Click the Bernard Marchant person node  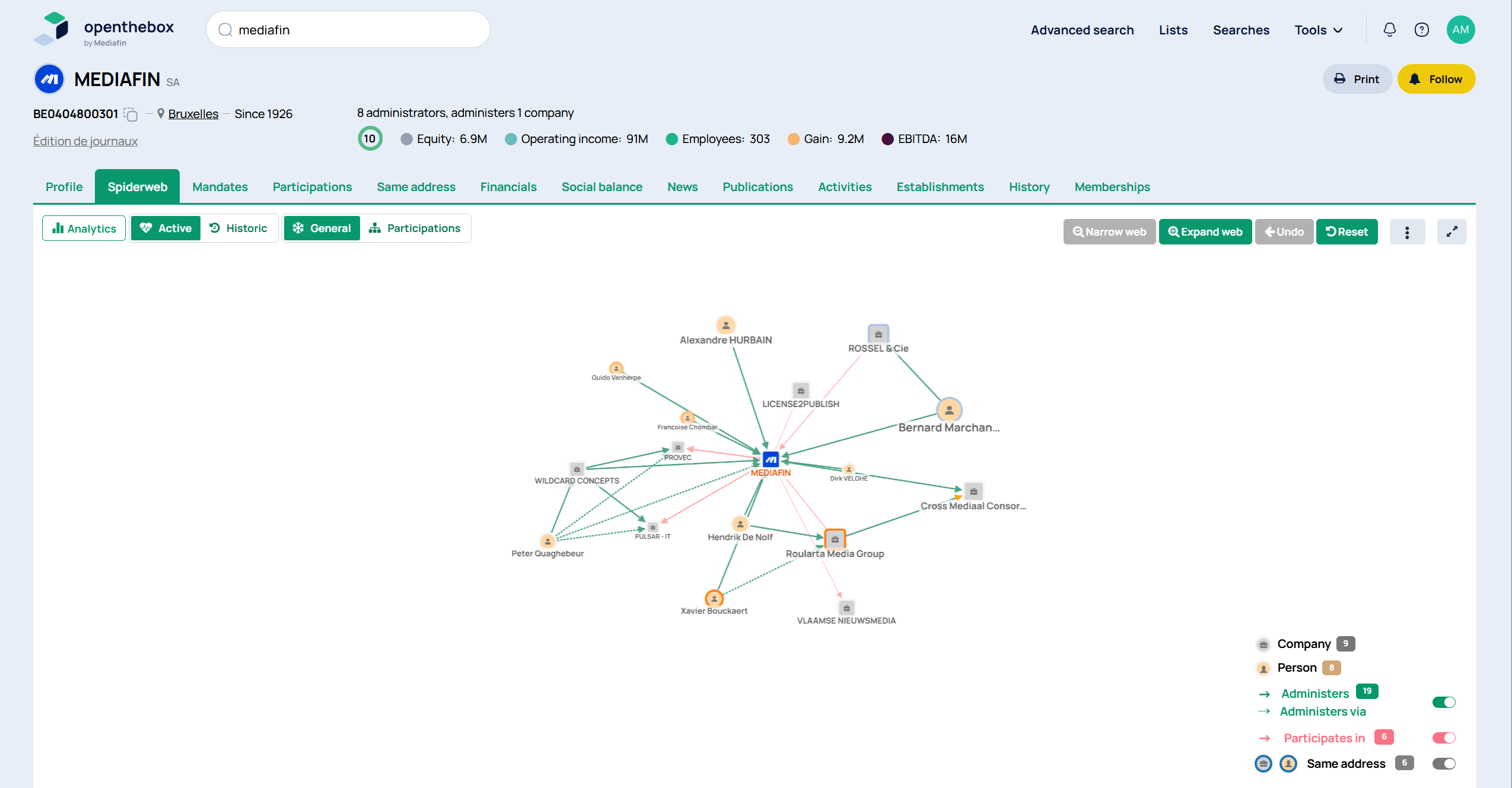948,410
